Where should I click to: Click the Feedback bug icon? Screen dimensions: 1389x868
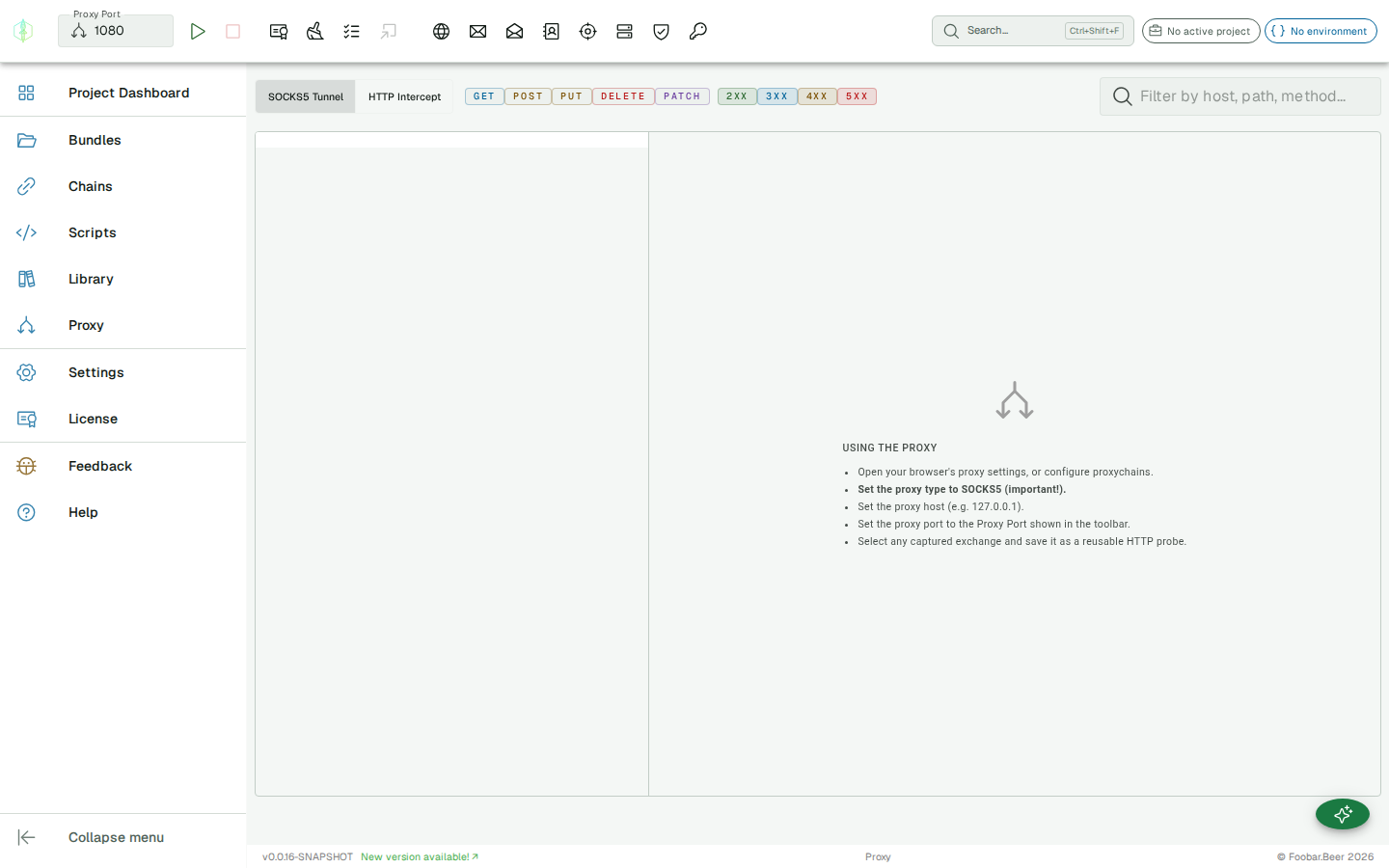26,466
